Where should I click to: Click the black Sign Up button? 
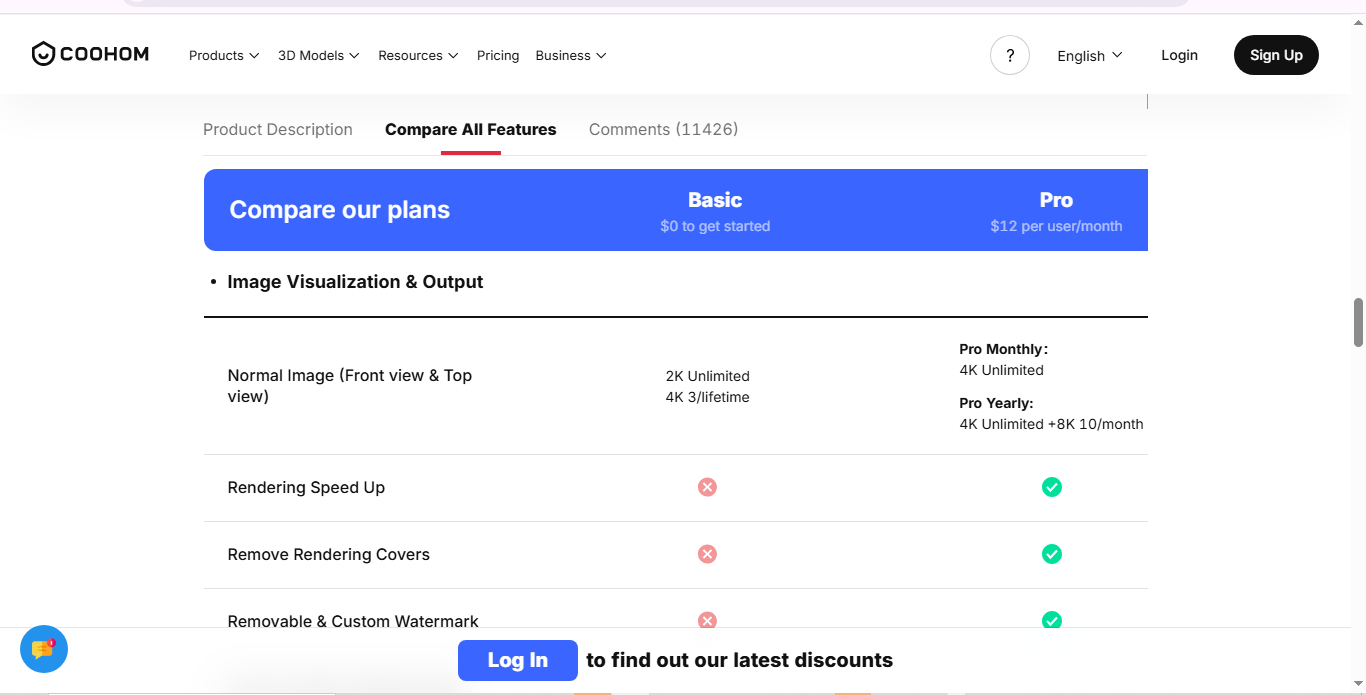(x=1276, y=55)
